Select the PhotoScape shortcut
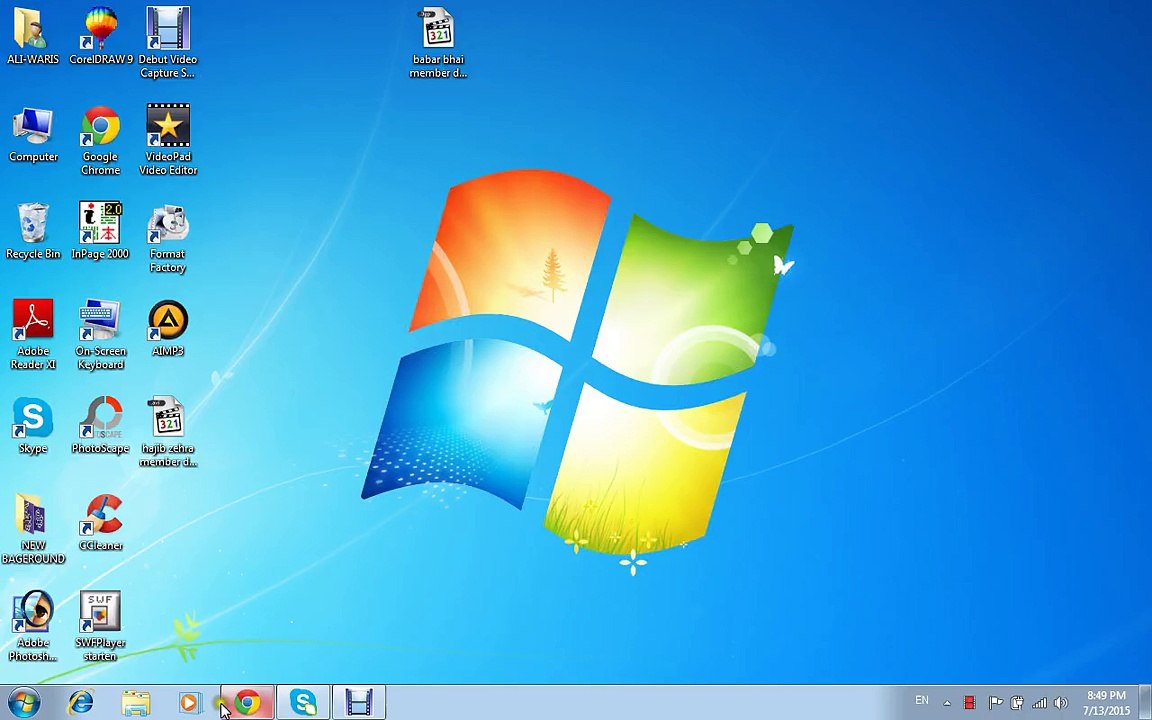This screenshot has width=1152, height=720. click(101, 425)
